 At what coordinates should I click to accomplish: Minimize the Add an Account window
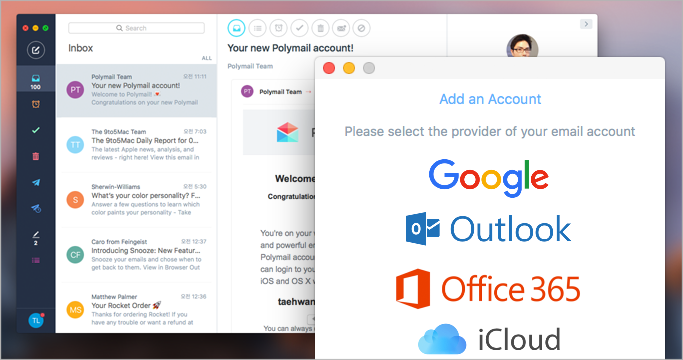tap(349, 68)
